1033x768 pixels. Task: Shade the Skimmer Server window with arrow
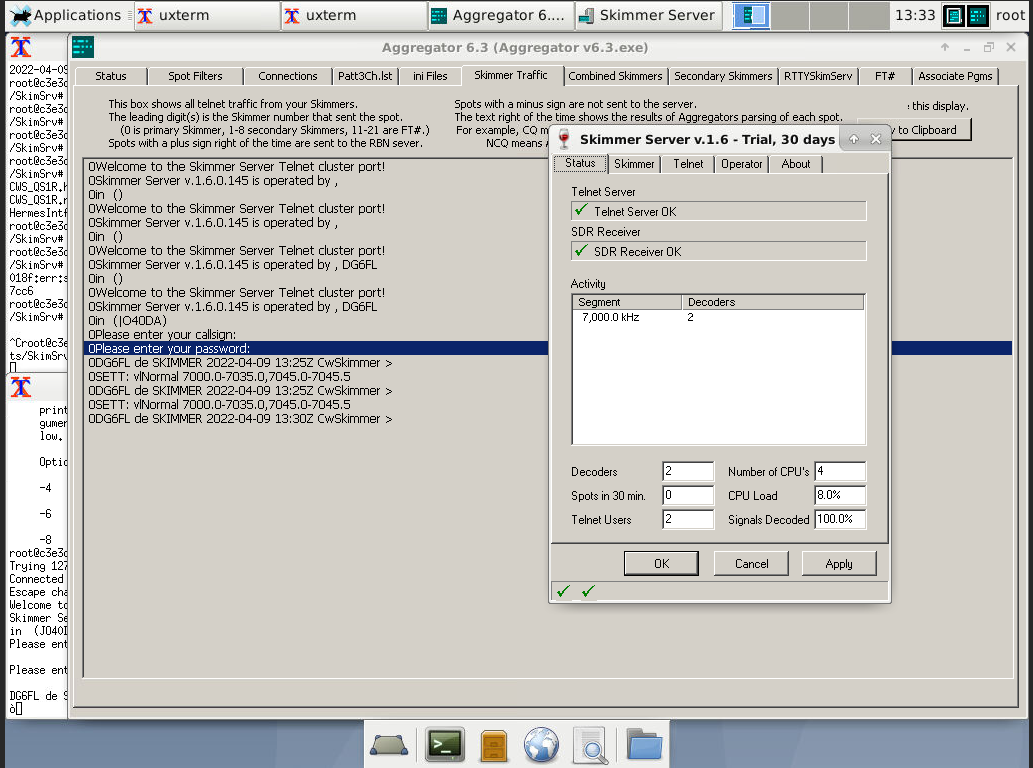point(854,139)
